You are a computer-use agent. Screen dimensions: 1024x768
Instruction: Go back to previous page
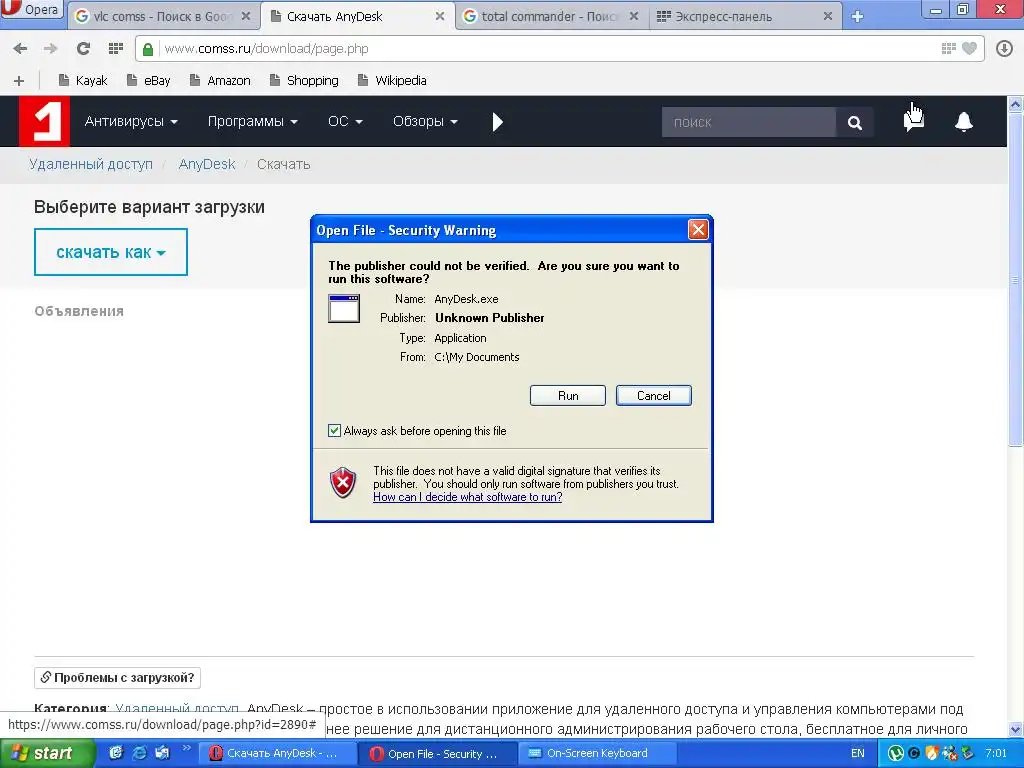[20, 48]
